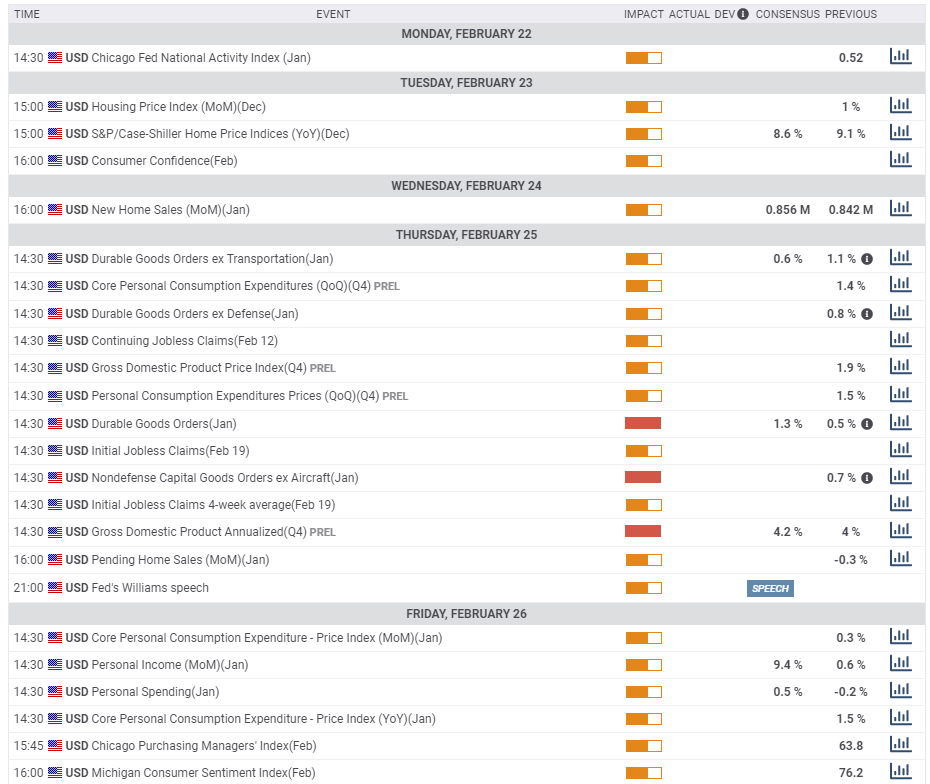Open Fed's Williams speech event
Viewport: 930px width, 784px height.
pos(150,588)
